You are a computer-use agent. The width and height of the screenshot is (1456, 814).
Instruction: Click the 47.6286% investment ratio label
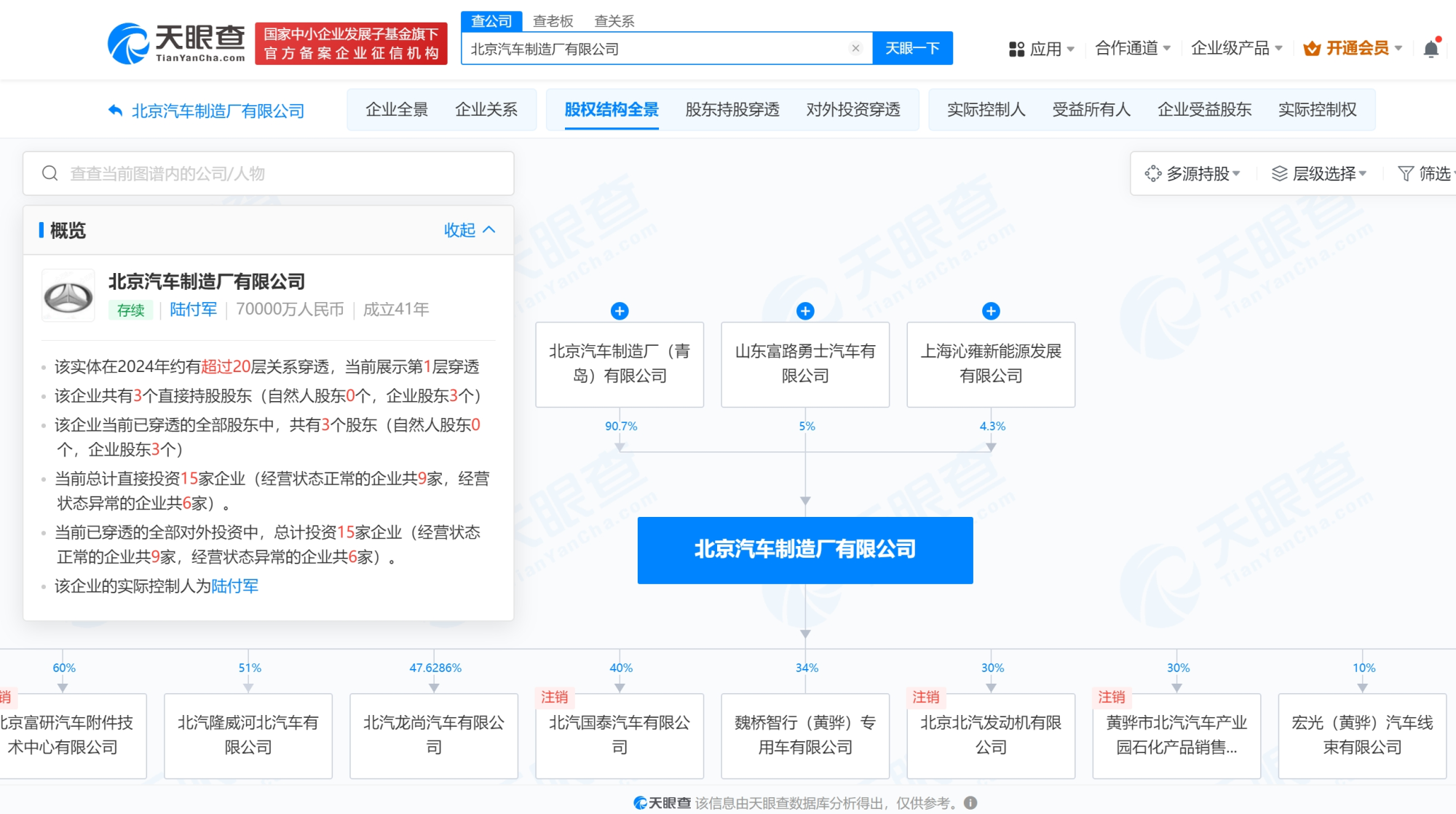point(435,668)
